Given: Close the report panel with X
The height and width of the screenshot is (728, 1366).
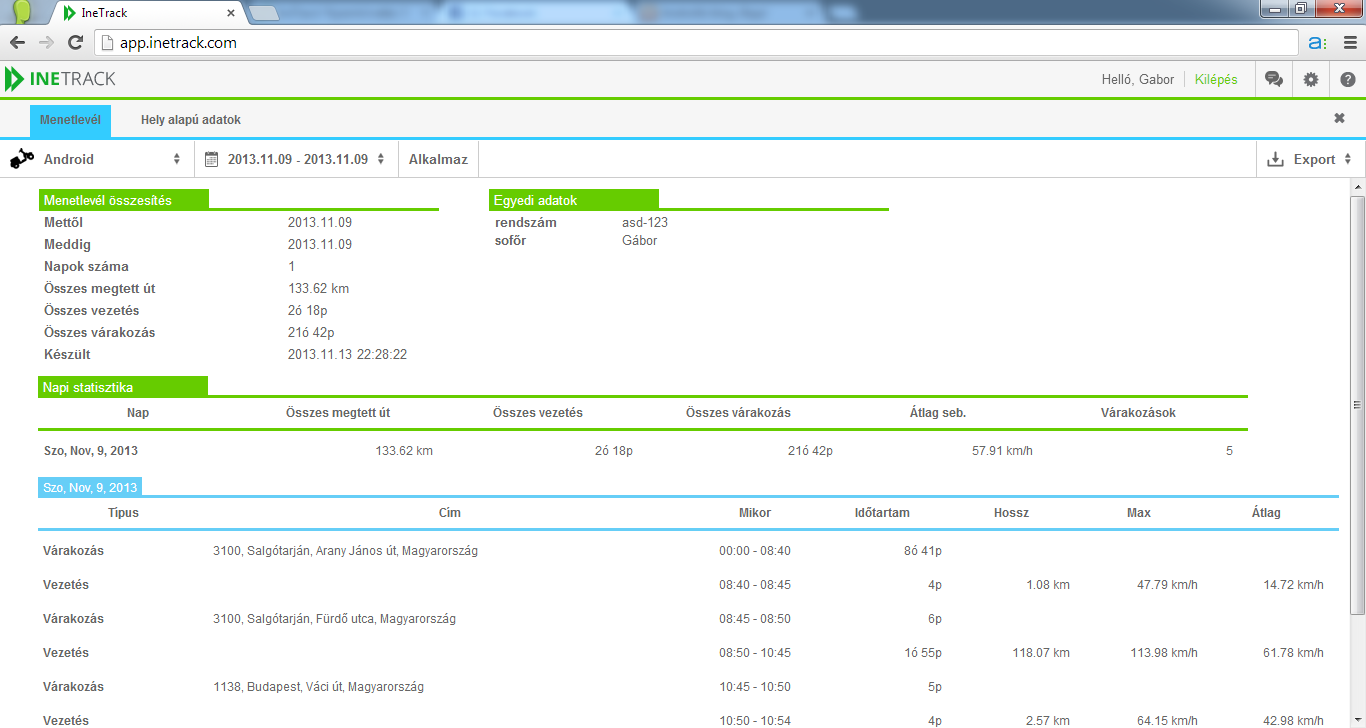Looking at the screenshot, I should (x=1339, y=118).
